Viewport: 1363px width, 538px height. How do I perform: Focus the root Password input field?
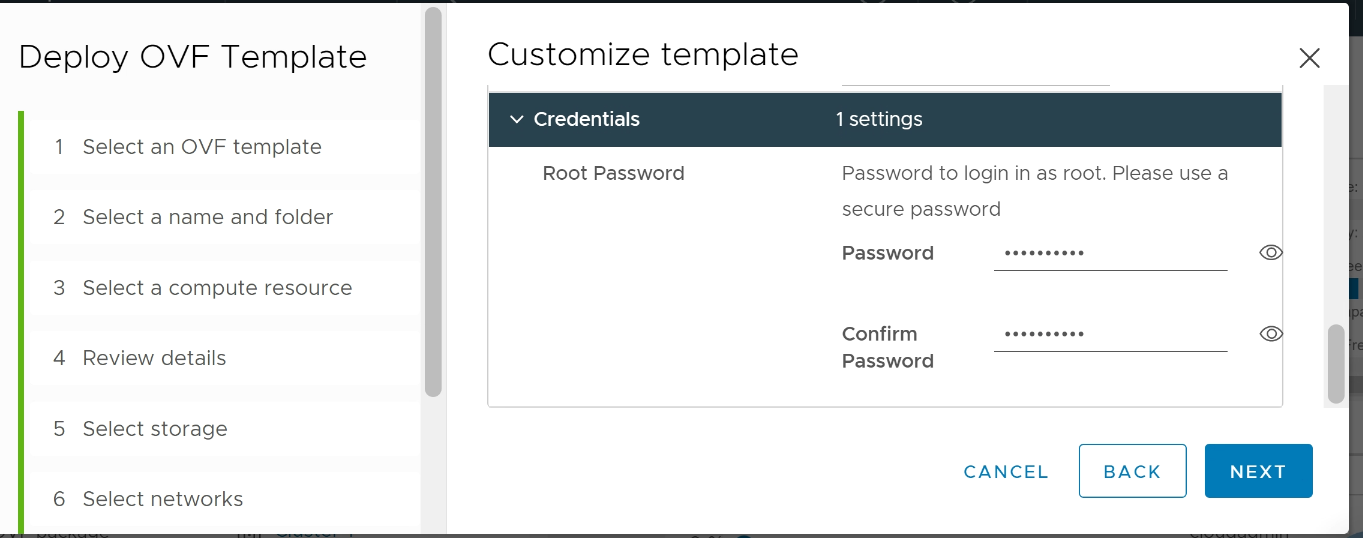point(1110,254)
